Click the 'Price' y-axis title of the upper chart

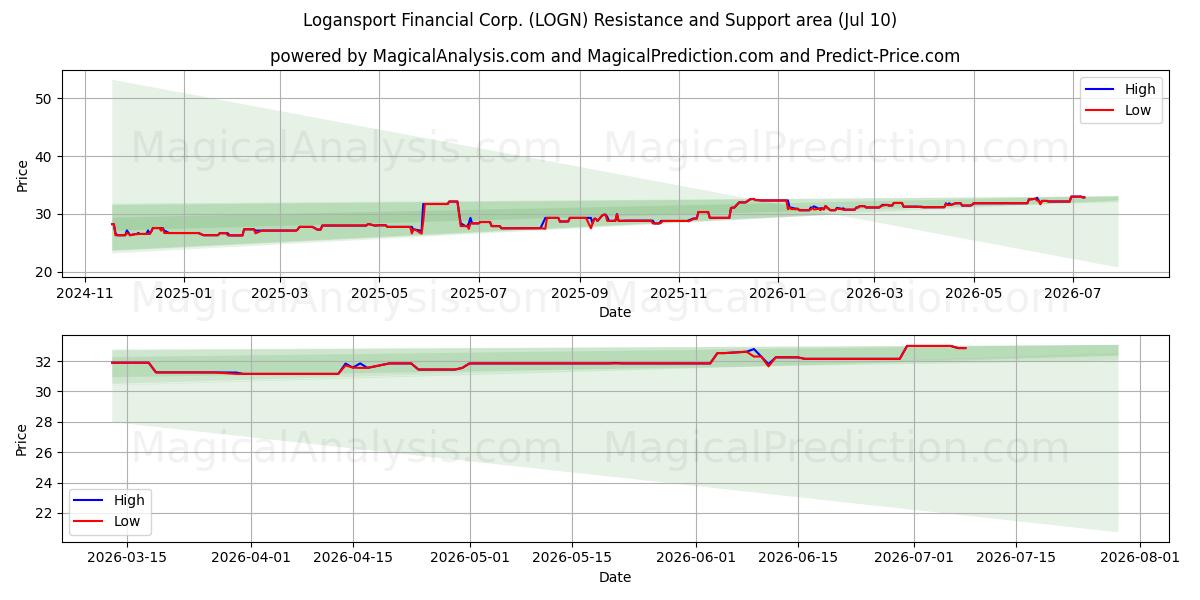(x=23, y=173)
